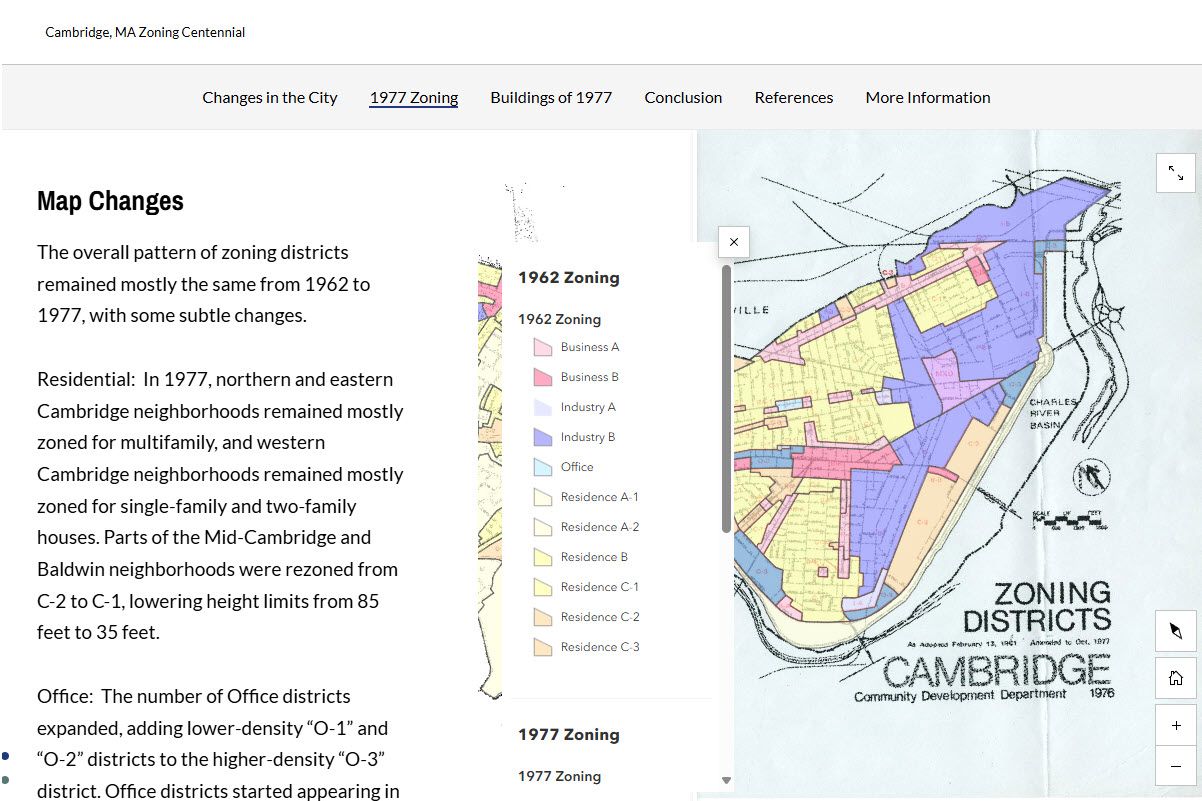Click the compass north-reset icon
The width and height of the screenshot is (1202, 801).
coord(1175,631)
